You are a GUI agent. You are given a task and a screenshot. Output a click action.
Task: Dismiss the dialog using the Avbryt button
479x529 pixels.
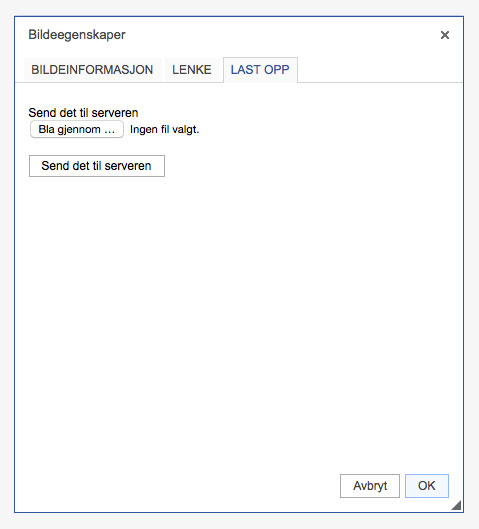pyautogui.click(x=370, y=486)
